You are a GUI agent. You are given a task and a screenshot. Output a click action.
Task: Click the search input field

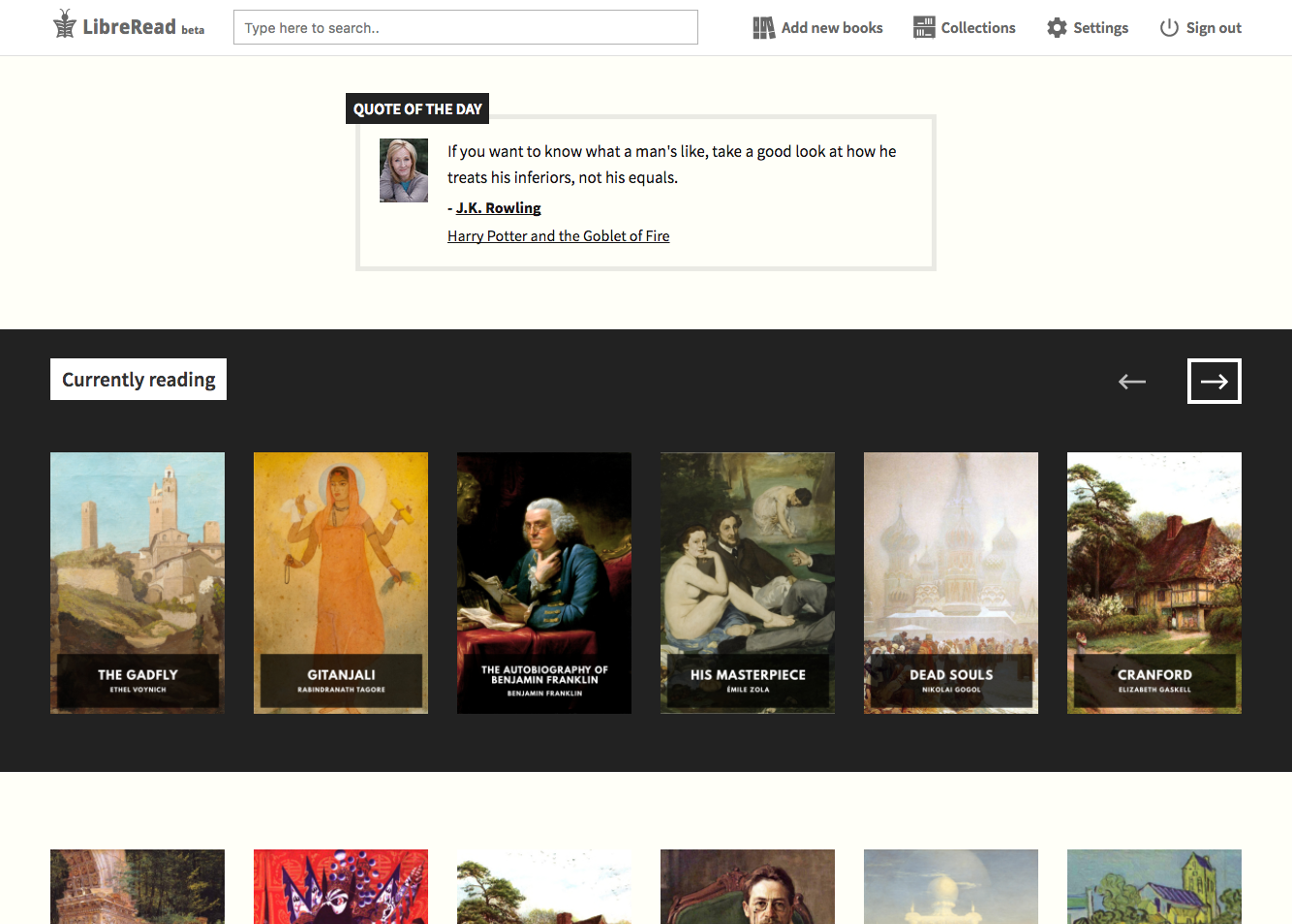465,27
